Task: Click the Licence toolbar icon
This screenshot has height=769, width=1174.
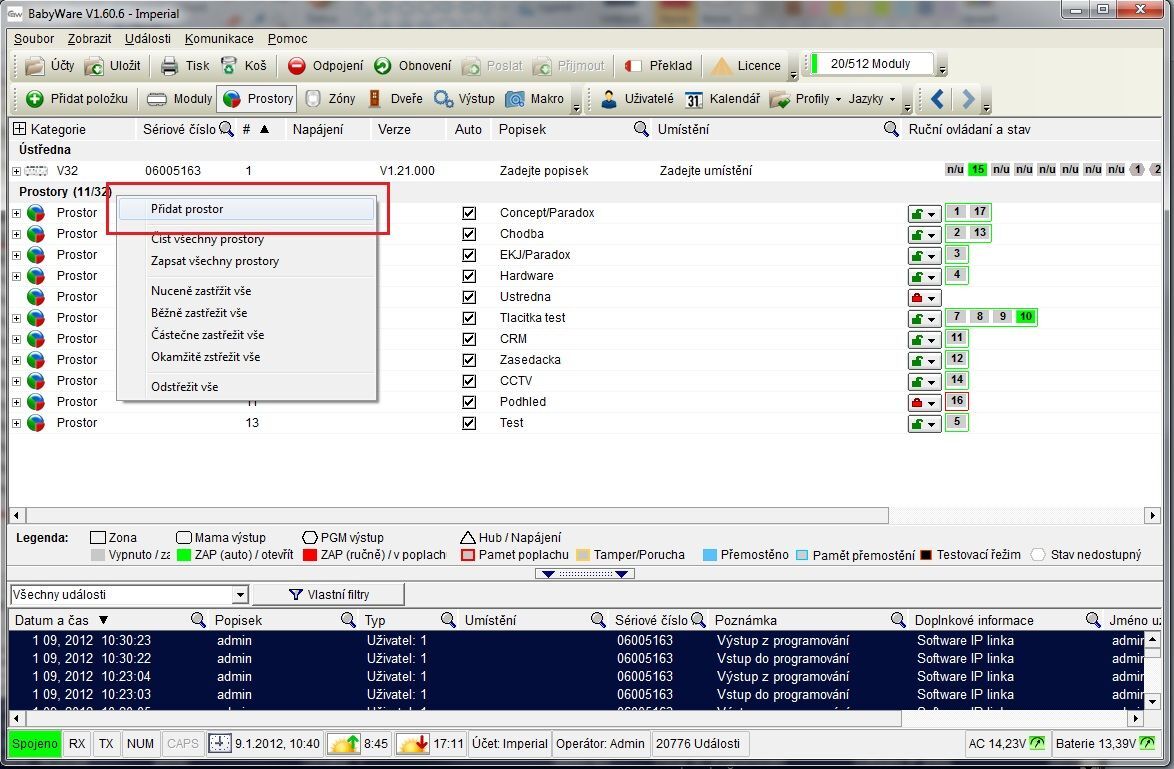Action: (x=722, y=66)
